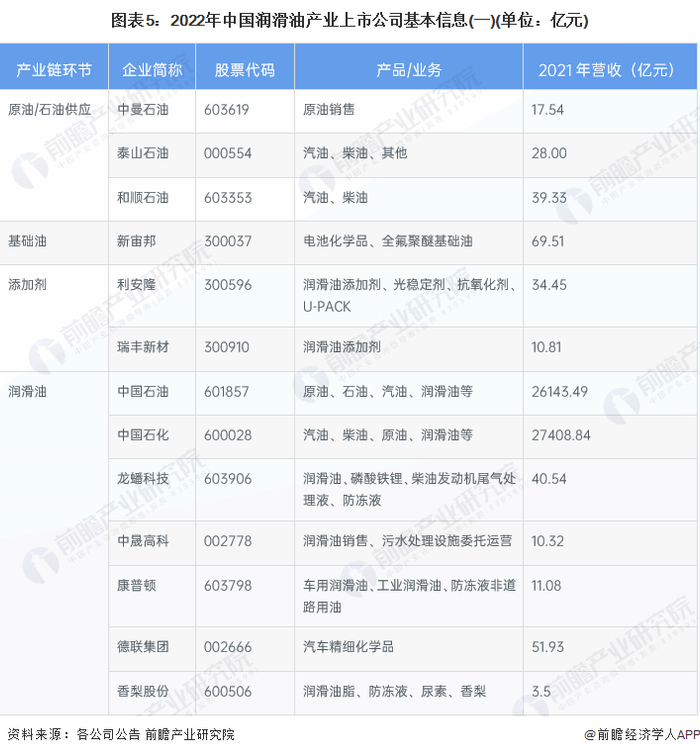Click revenue value 28.00

coord(549,153)
